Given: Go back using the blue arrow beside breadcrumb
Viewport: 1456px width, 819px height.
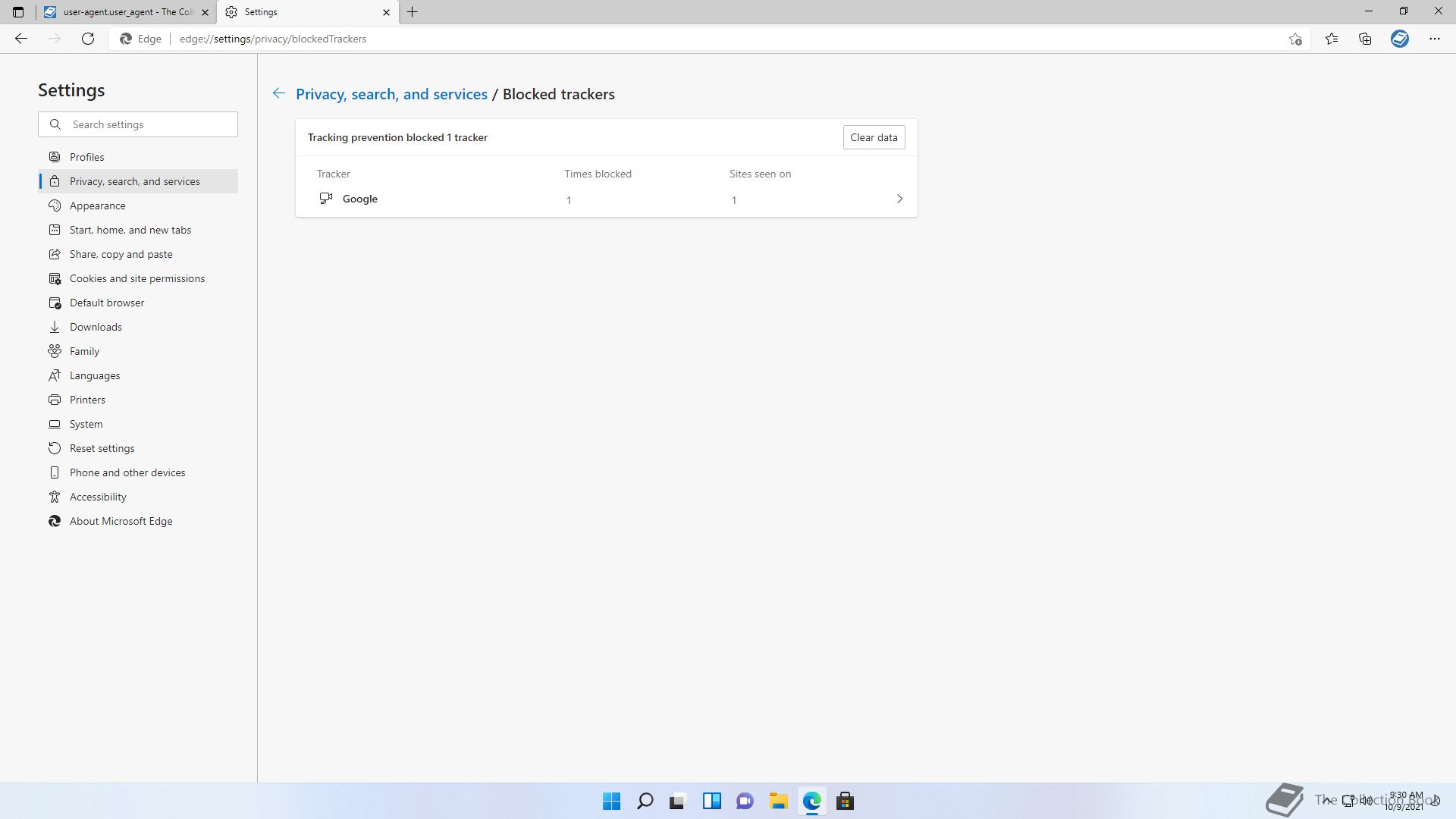Looking at the screenshot, I should click(x=279, y=93).
